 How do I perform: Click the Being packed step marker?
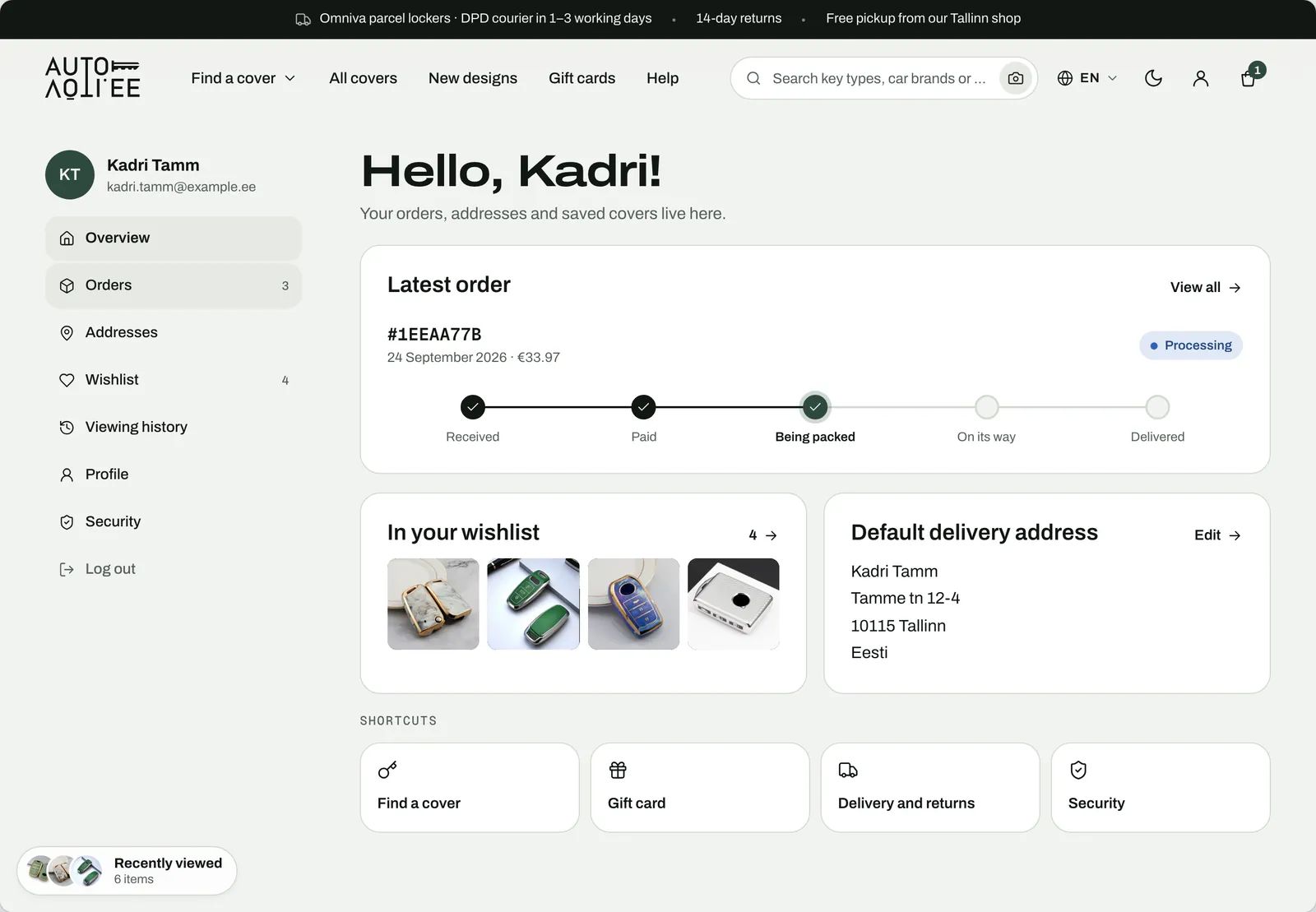815,407
